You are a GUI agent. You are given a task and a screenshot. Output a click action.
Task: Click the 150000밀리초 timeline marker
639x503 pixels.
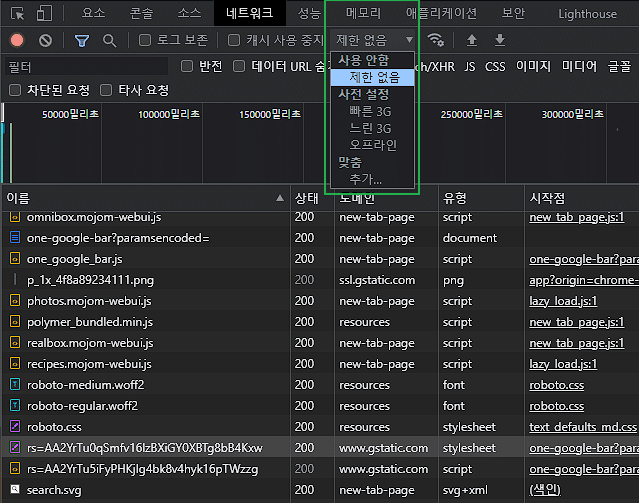270,114
